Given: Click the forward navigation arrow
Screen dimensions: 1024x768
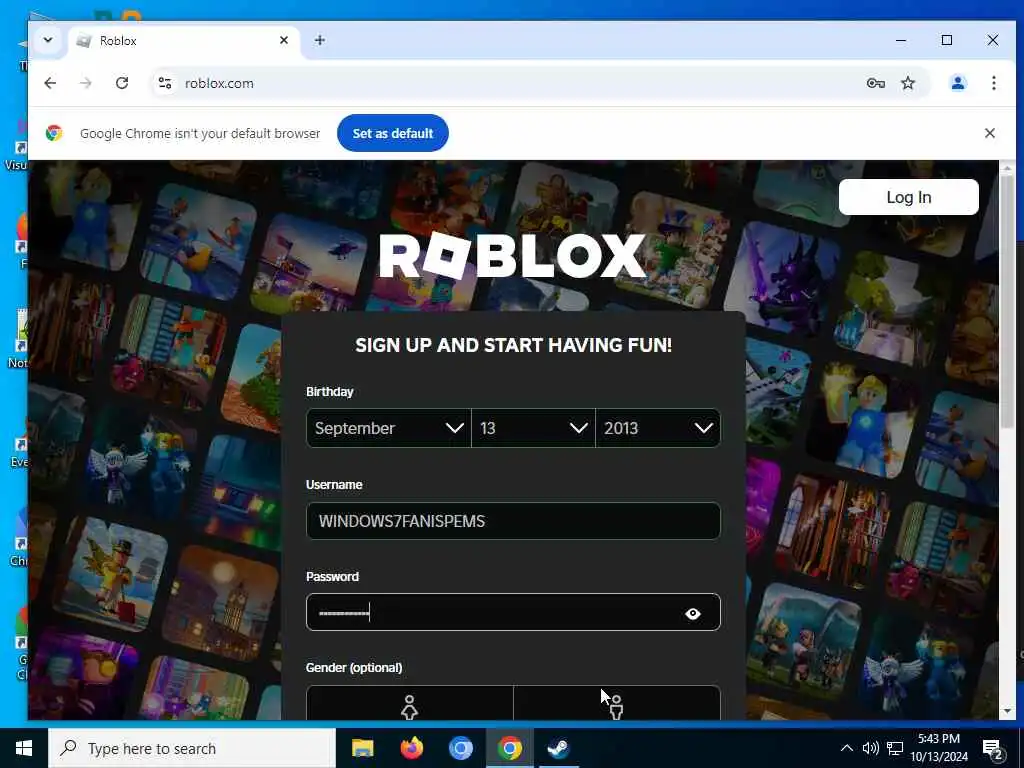Looking at the screenshot, I should [86, 83].
